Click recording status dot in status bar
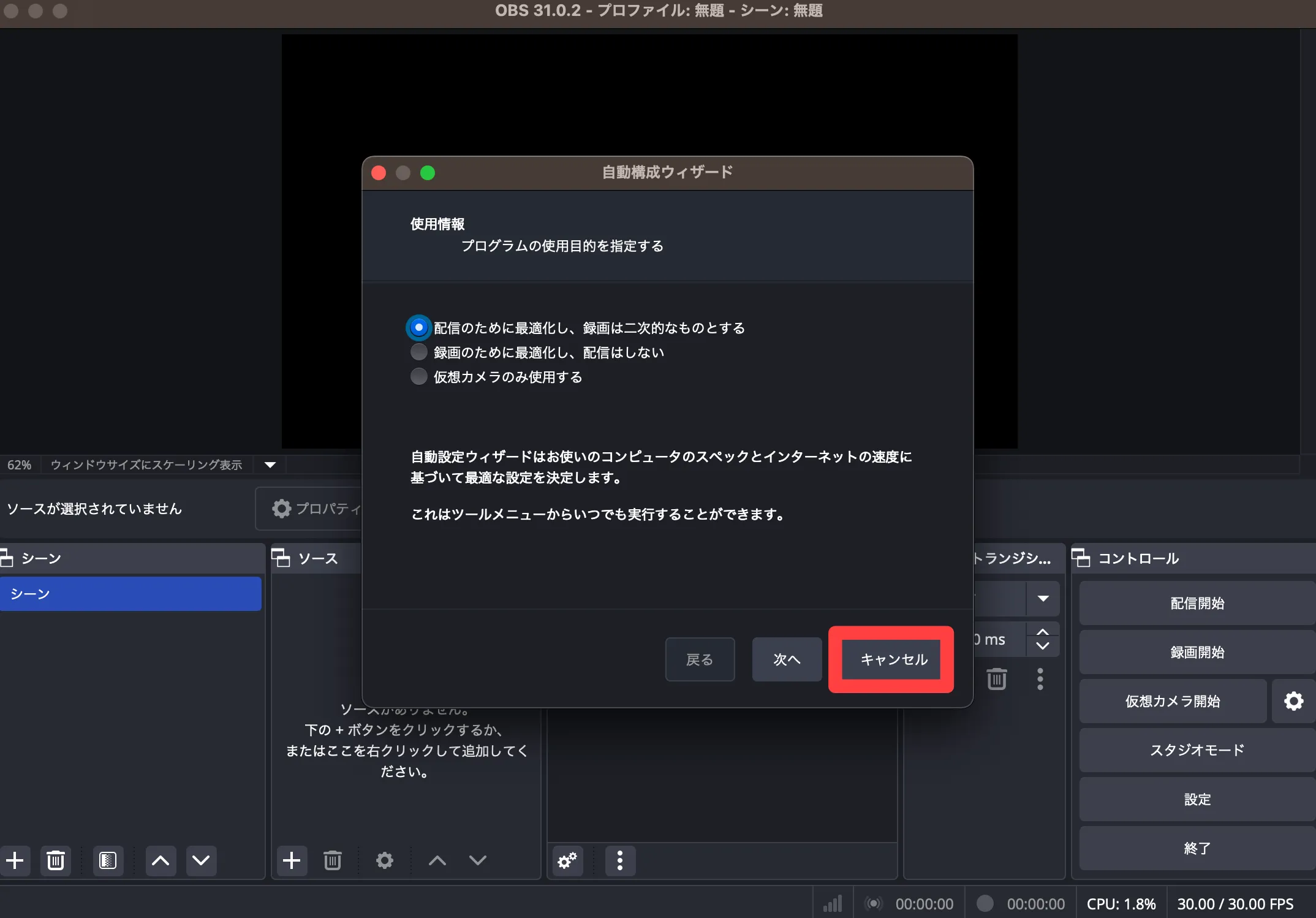The width and height of the screenshot is (1316, 918). tap(985, 903)
